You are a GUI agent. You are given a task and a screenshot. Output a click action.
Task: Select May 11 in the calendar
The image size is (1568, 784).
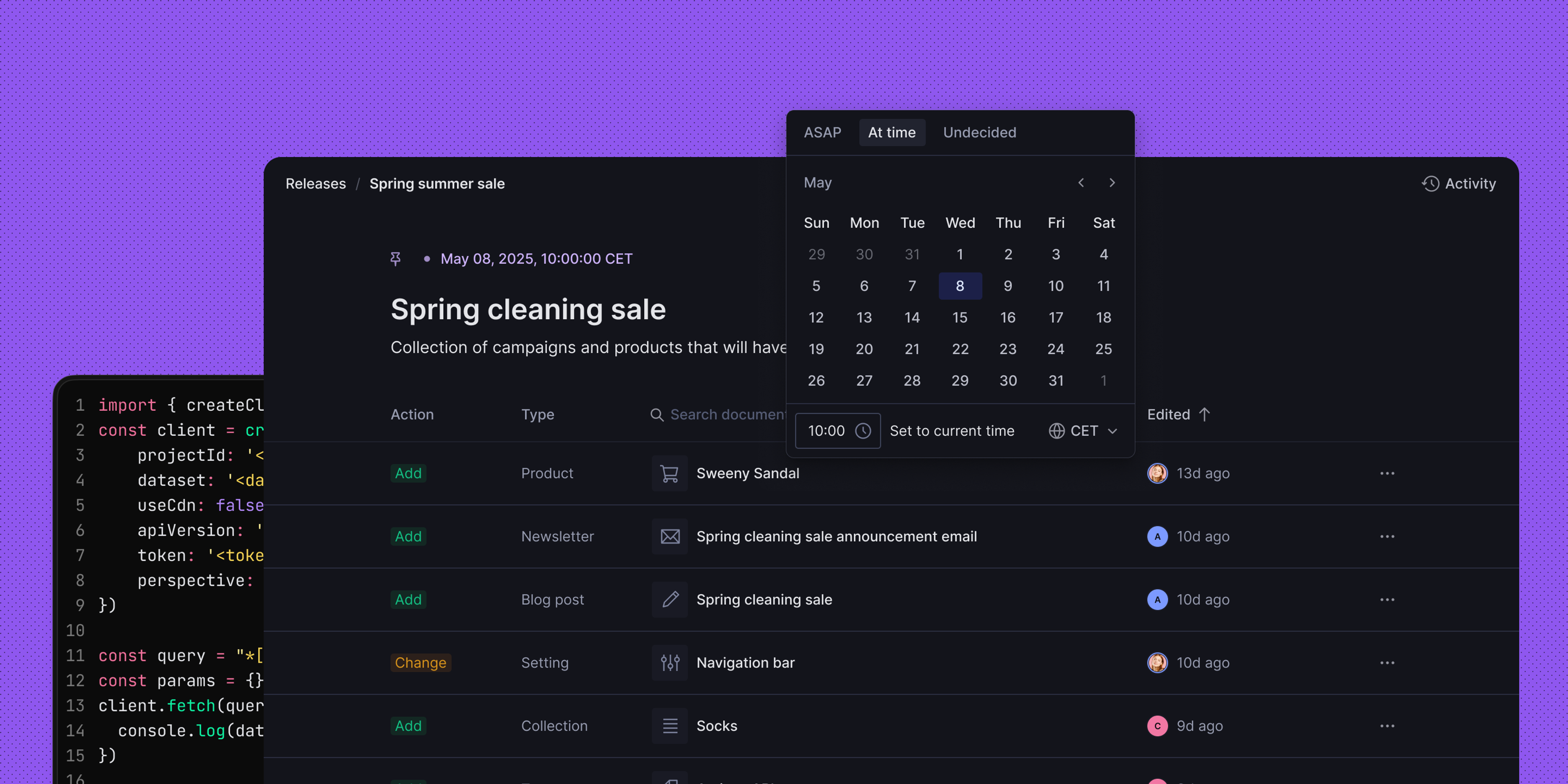pyautogui.click(x=1104, y=285)
